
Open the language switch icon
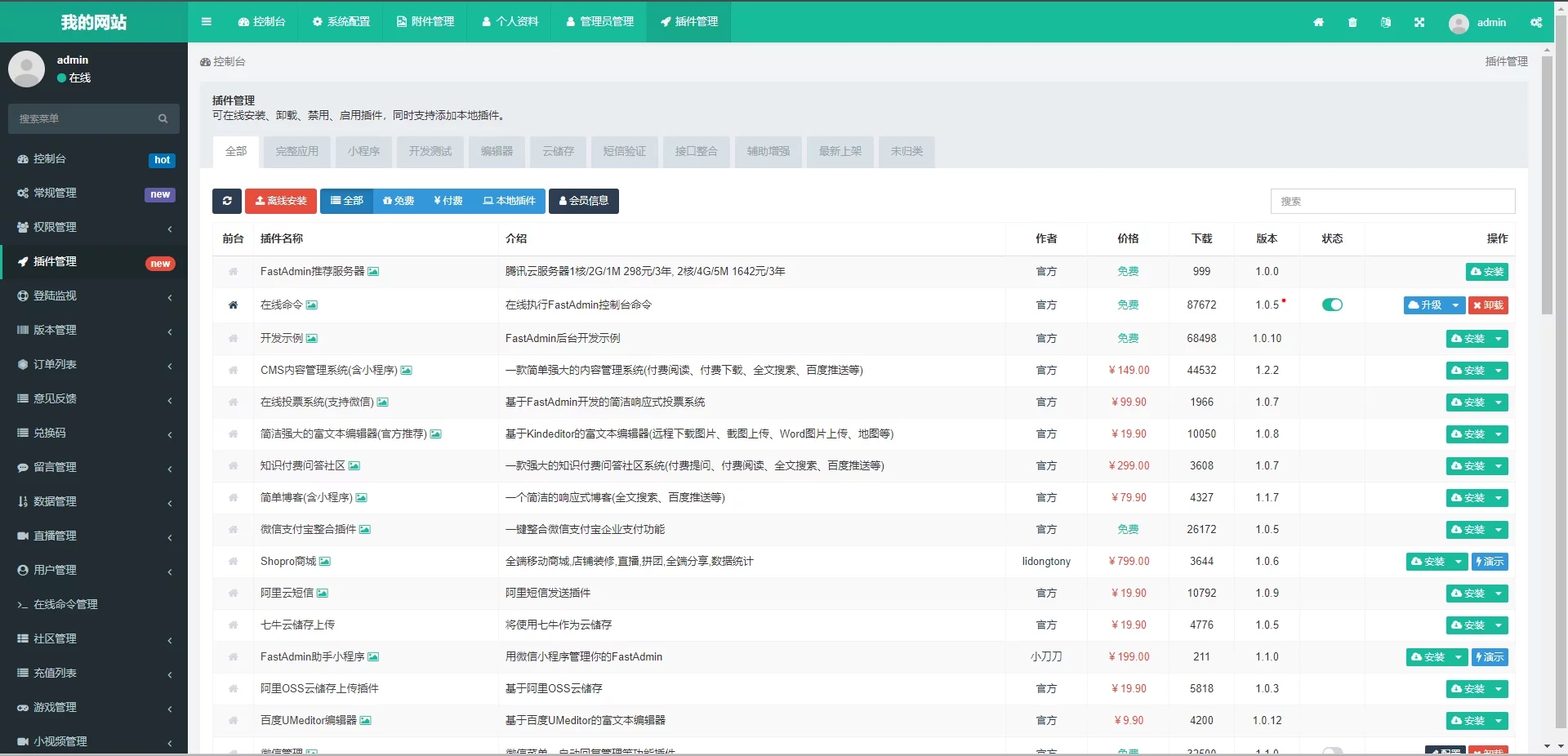tap(1386, 22)
